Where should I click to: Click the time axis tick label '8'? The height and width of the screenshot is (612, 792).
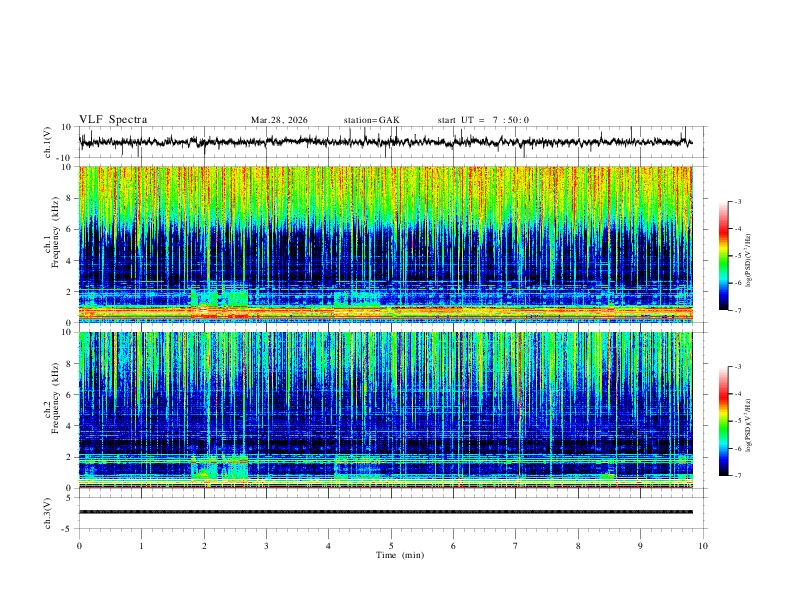578,546
